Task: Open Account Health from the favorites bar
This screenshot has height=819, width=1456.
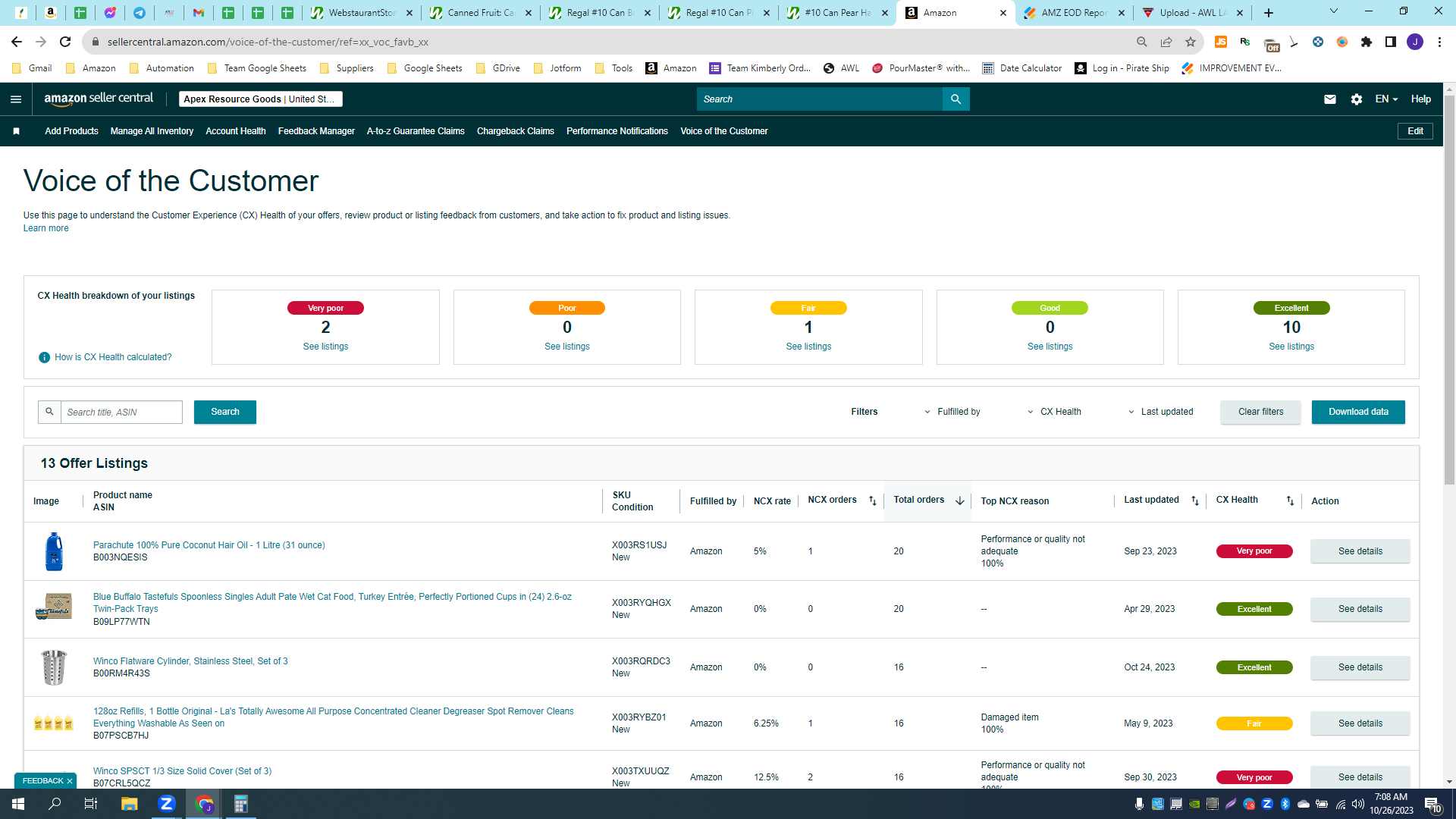Action: pos(236,131)
